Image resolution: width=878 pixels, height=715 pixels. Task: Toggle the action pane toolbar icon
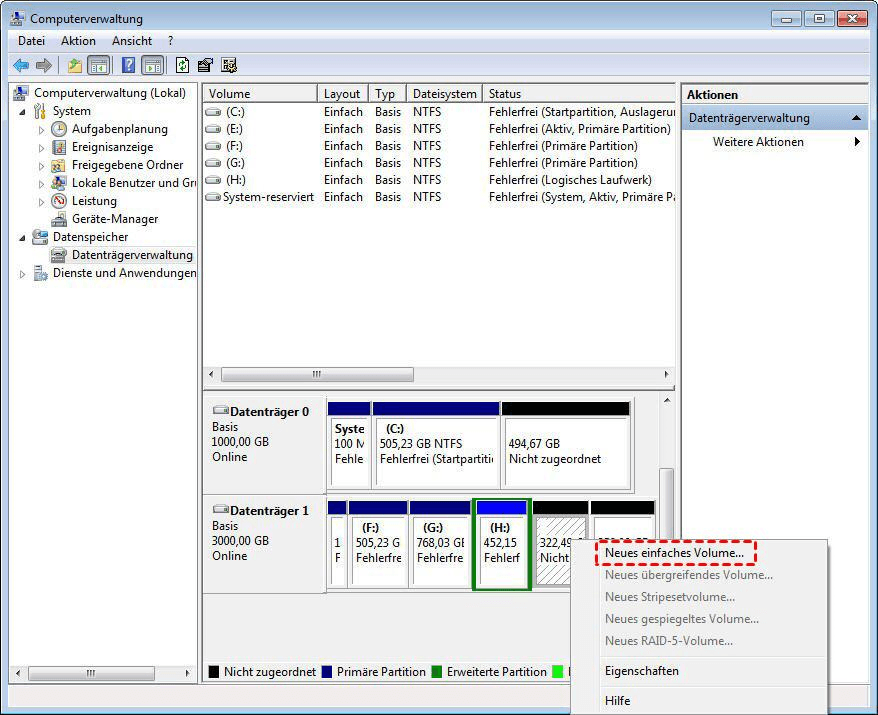pyautogui.click(x=152, y=66)
